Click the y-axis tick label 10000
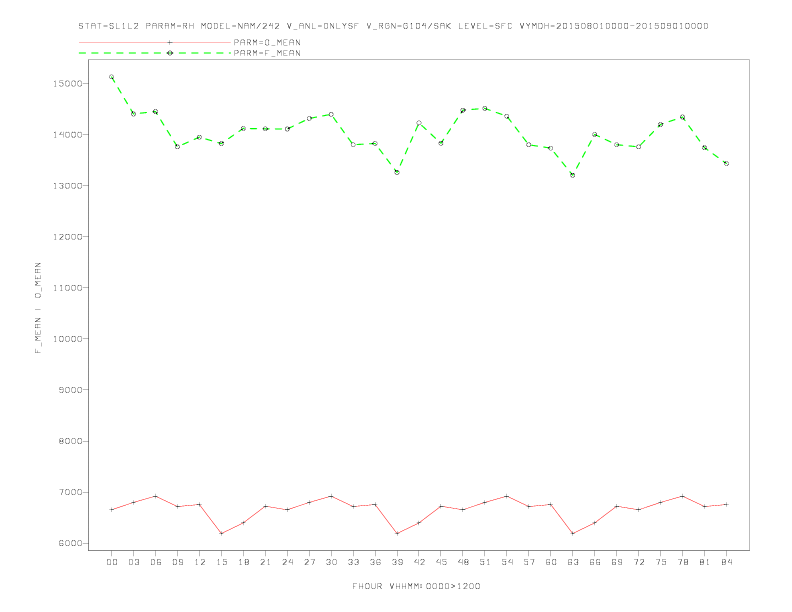 coord(68,339)
